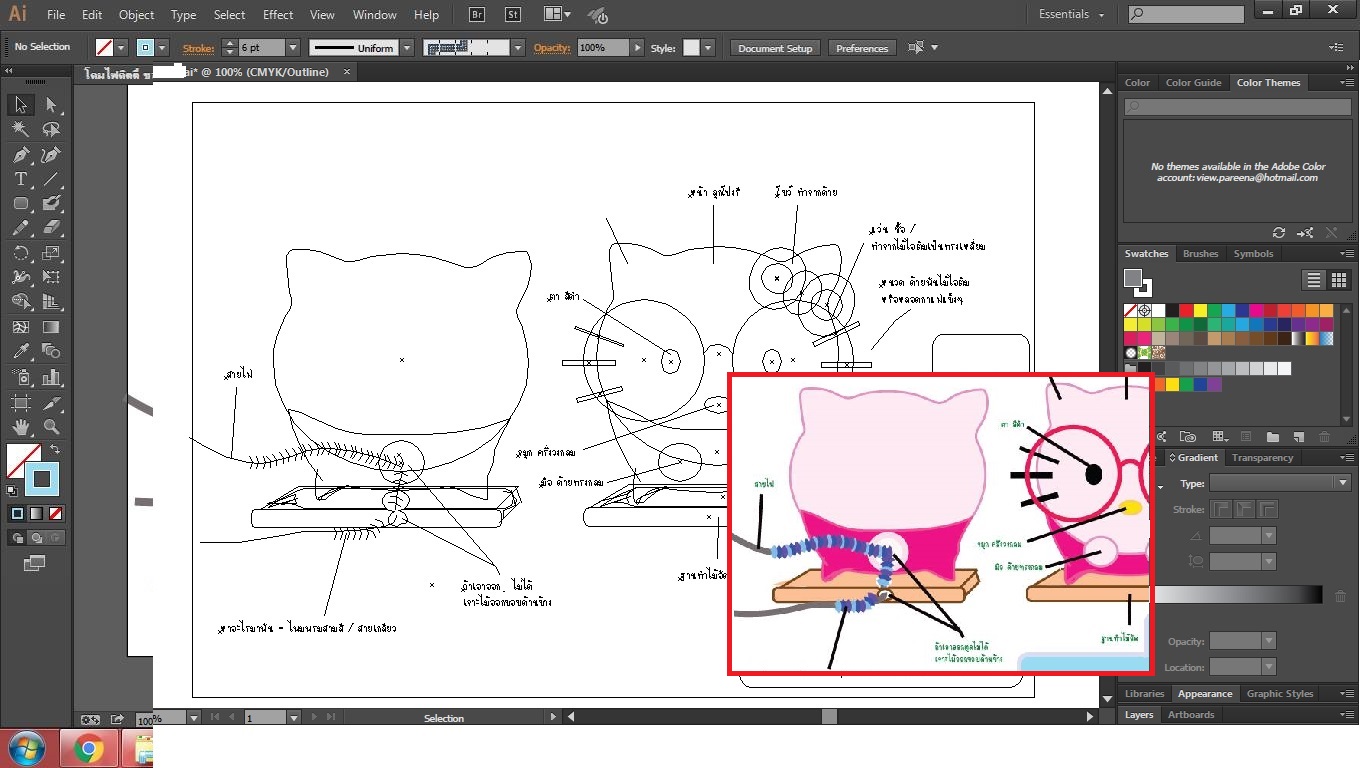Open the stroke color dropdown arrow
This screenshot has width=1360, height=768.
pos(164,48)
